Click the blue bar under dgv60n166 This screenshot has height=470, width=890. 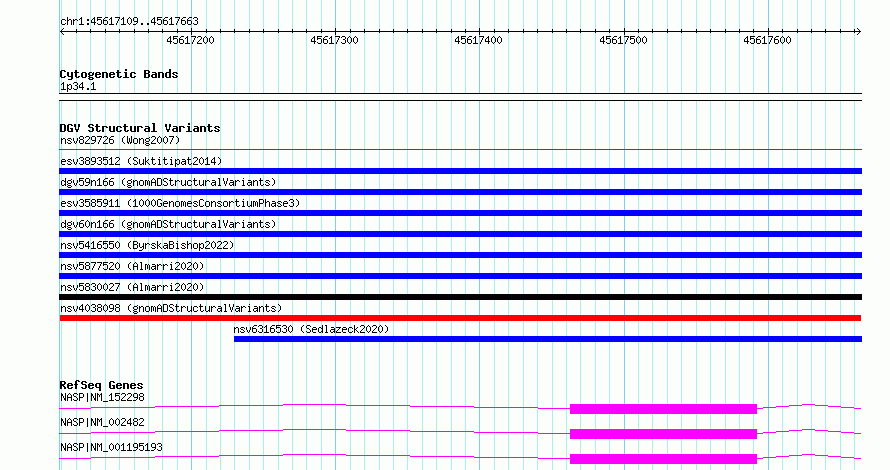point(460,234)
